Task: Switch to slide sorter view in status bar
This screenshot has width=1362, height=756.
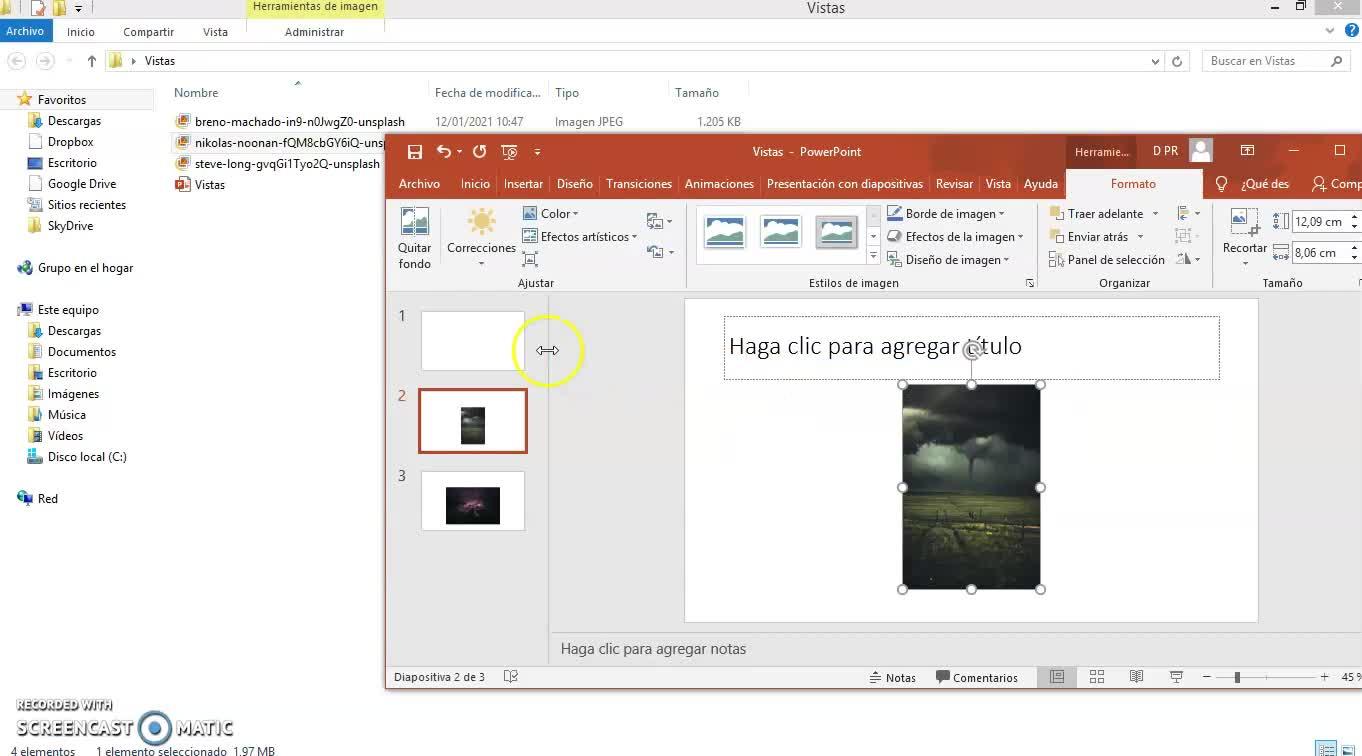Action: (x=1097, y=677)
